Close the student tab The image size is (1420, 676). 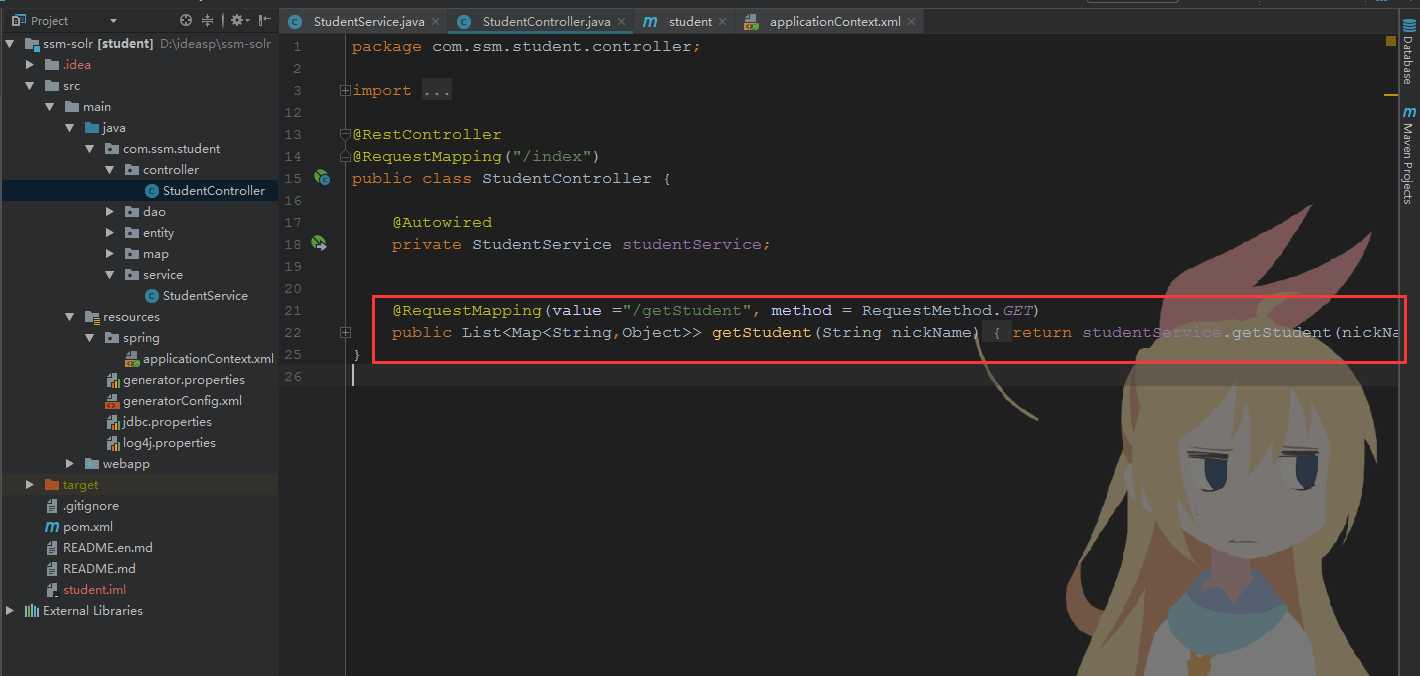[x=723, y=22]
